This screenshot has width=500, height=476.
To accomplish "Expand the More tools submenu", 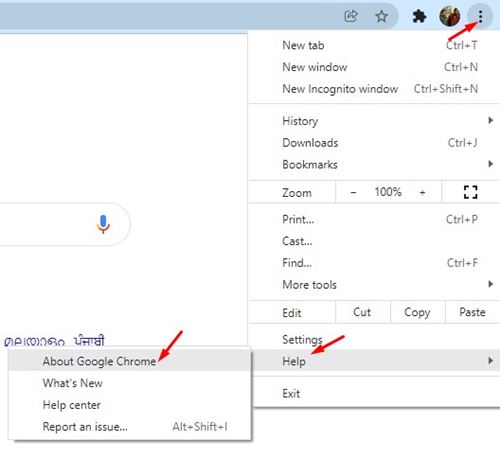I will (374, 285).
